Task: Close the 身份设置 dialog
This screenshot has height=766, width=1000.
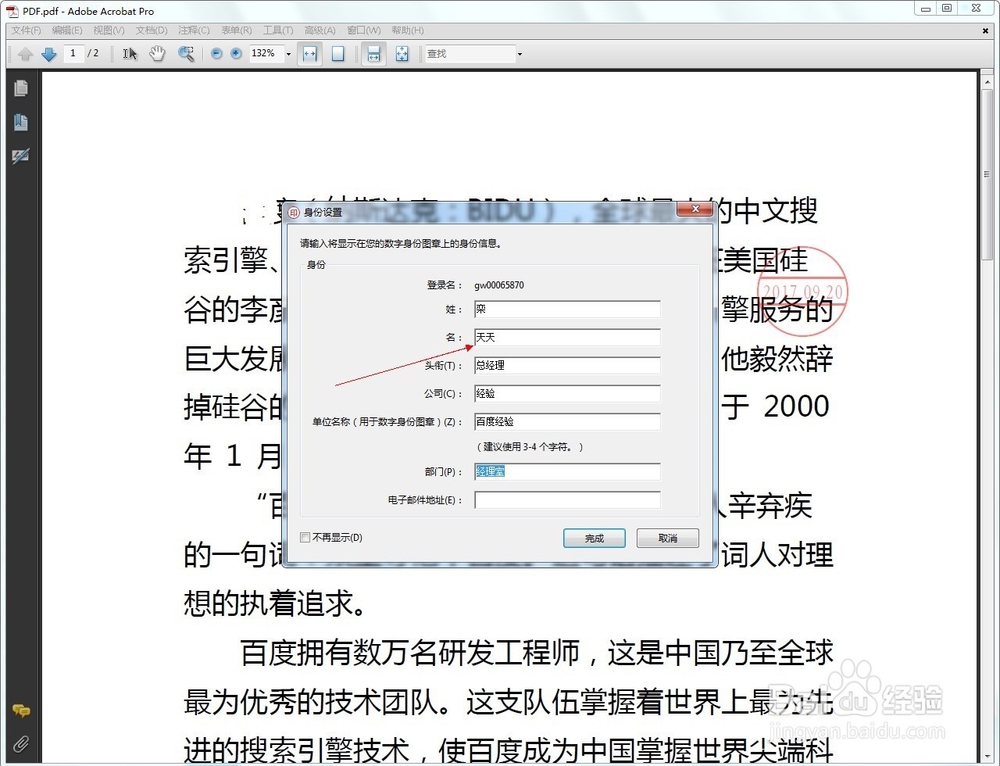Action: [695, 209]
